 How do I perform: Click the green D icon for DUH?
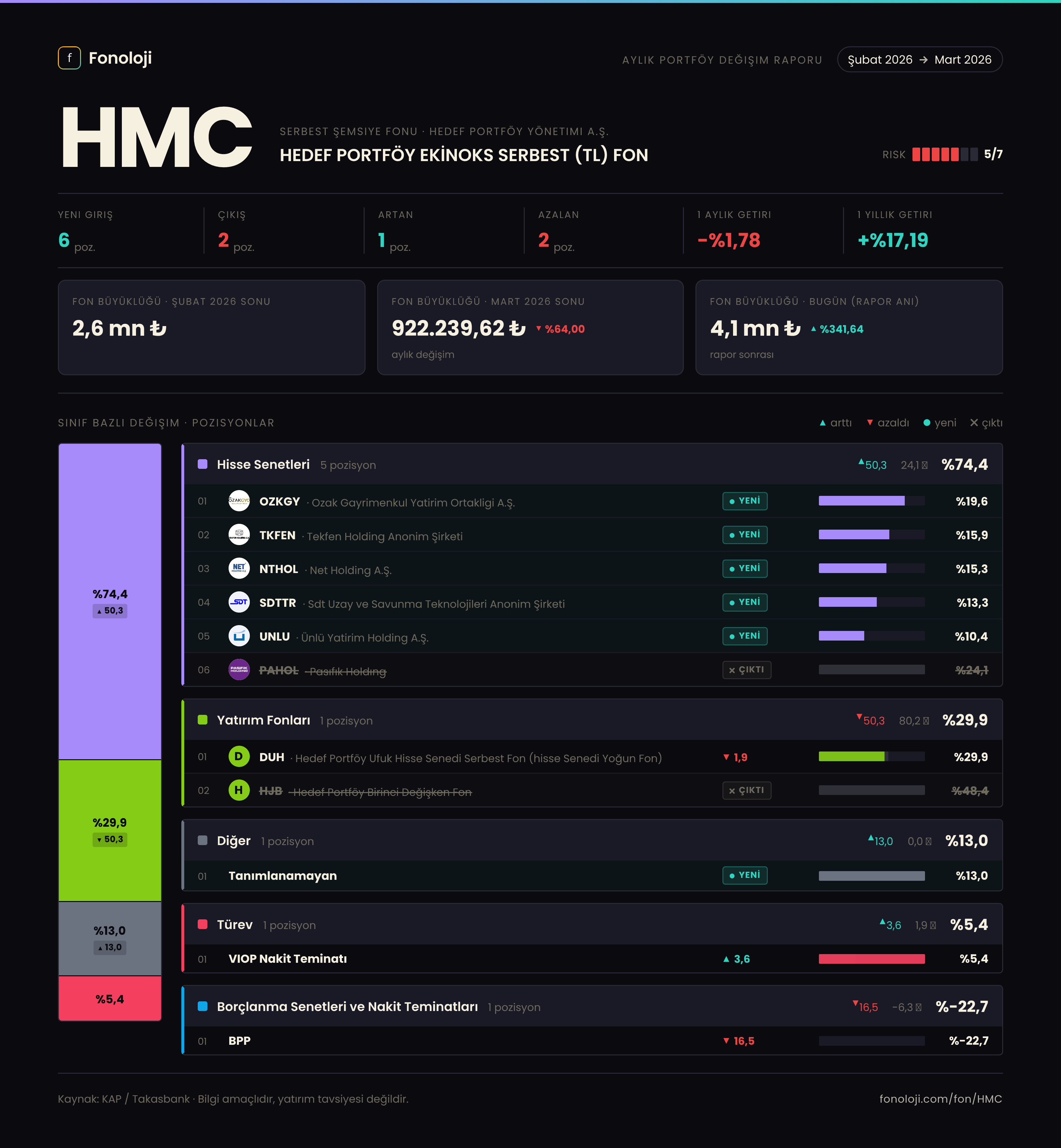tap(239, 756)
